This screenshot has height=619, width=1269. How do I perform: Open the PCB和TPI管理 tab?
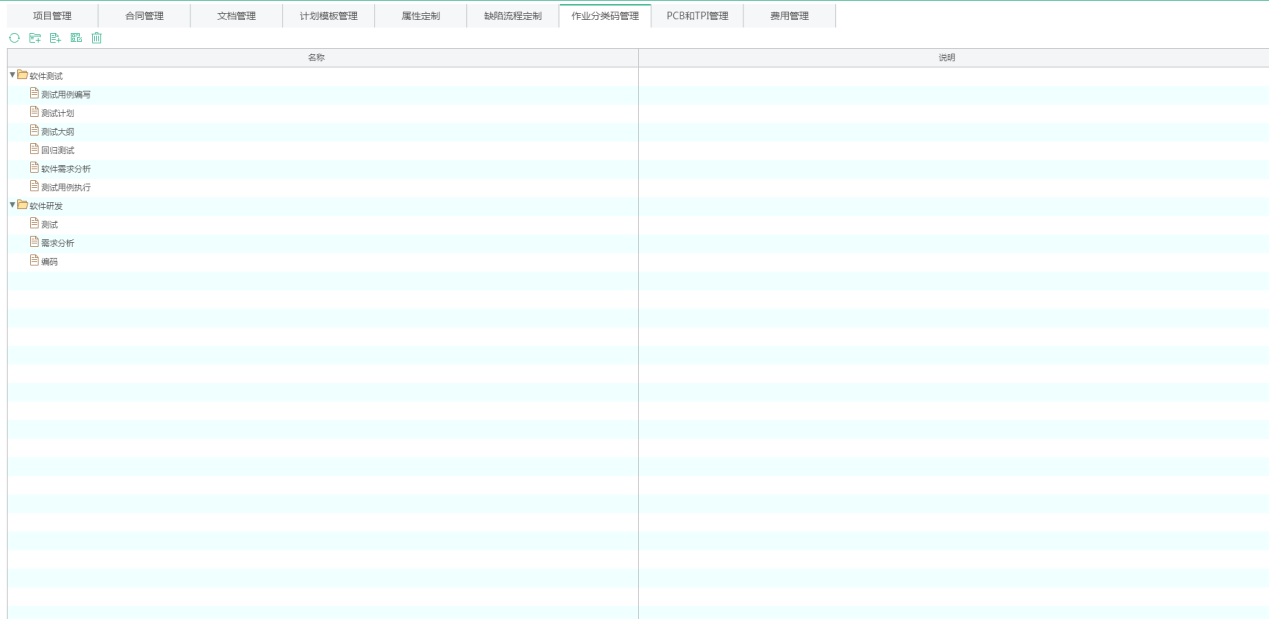tap(697, 16)
